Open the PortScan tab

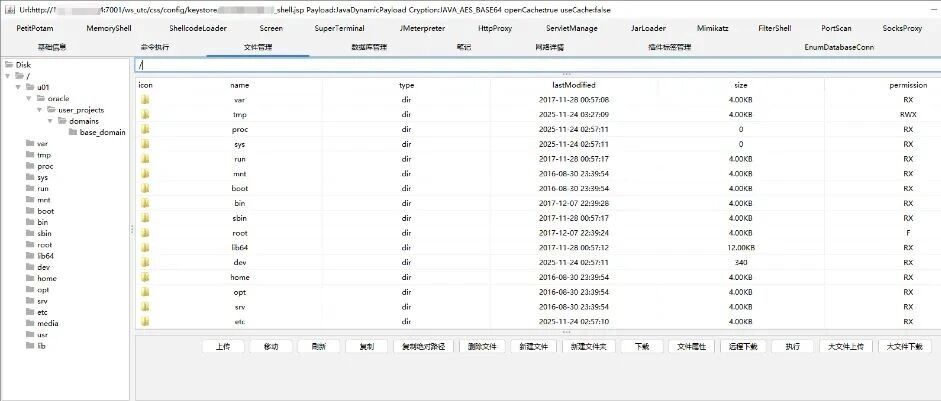pos(836,28)
